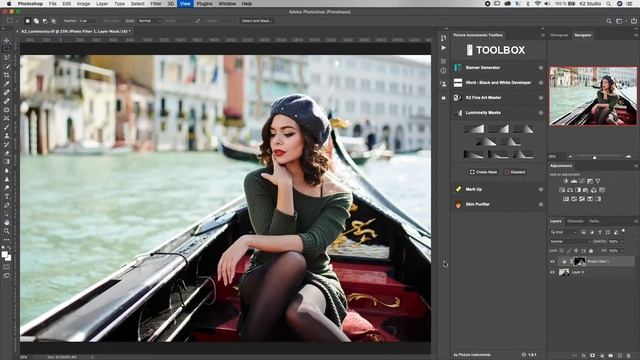Turn layer filtering on or off
Screen dimensions: 640x360
pos(624,231)
